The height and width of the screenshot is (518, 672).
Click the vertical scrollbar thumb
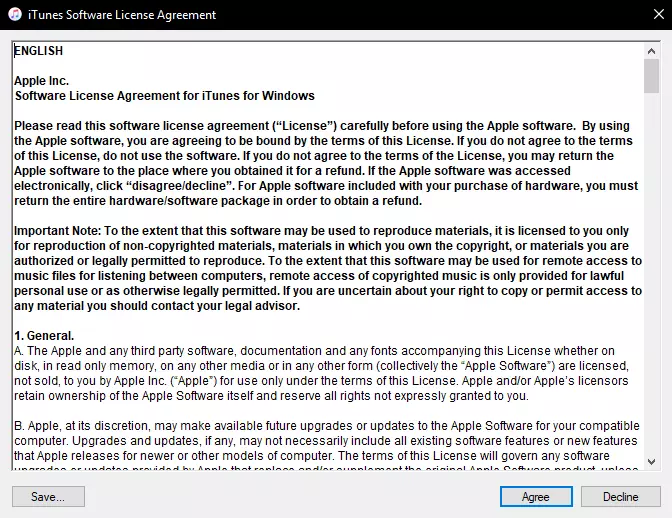[x=651, y=76]
